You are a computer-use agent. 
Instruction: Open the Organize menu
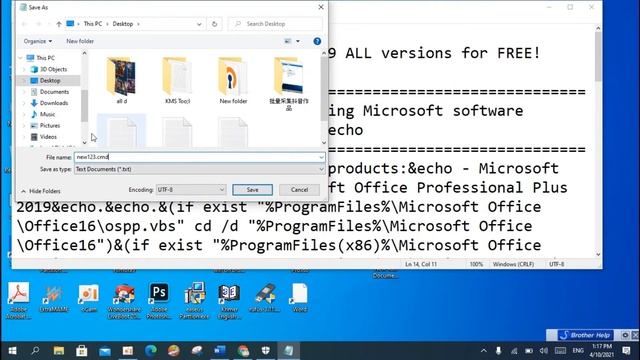point(38,41)
